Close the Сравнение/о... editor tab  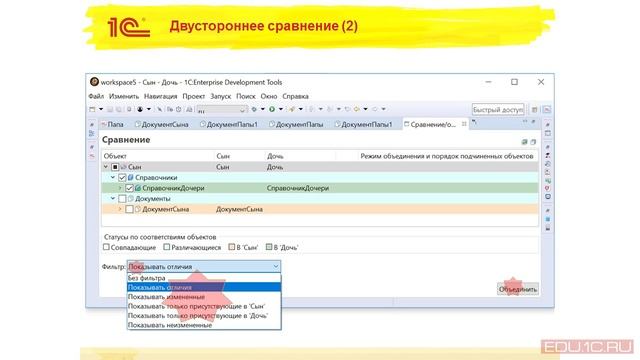pos(464,124)
